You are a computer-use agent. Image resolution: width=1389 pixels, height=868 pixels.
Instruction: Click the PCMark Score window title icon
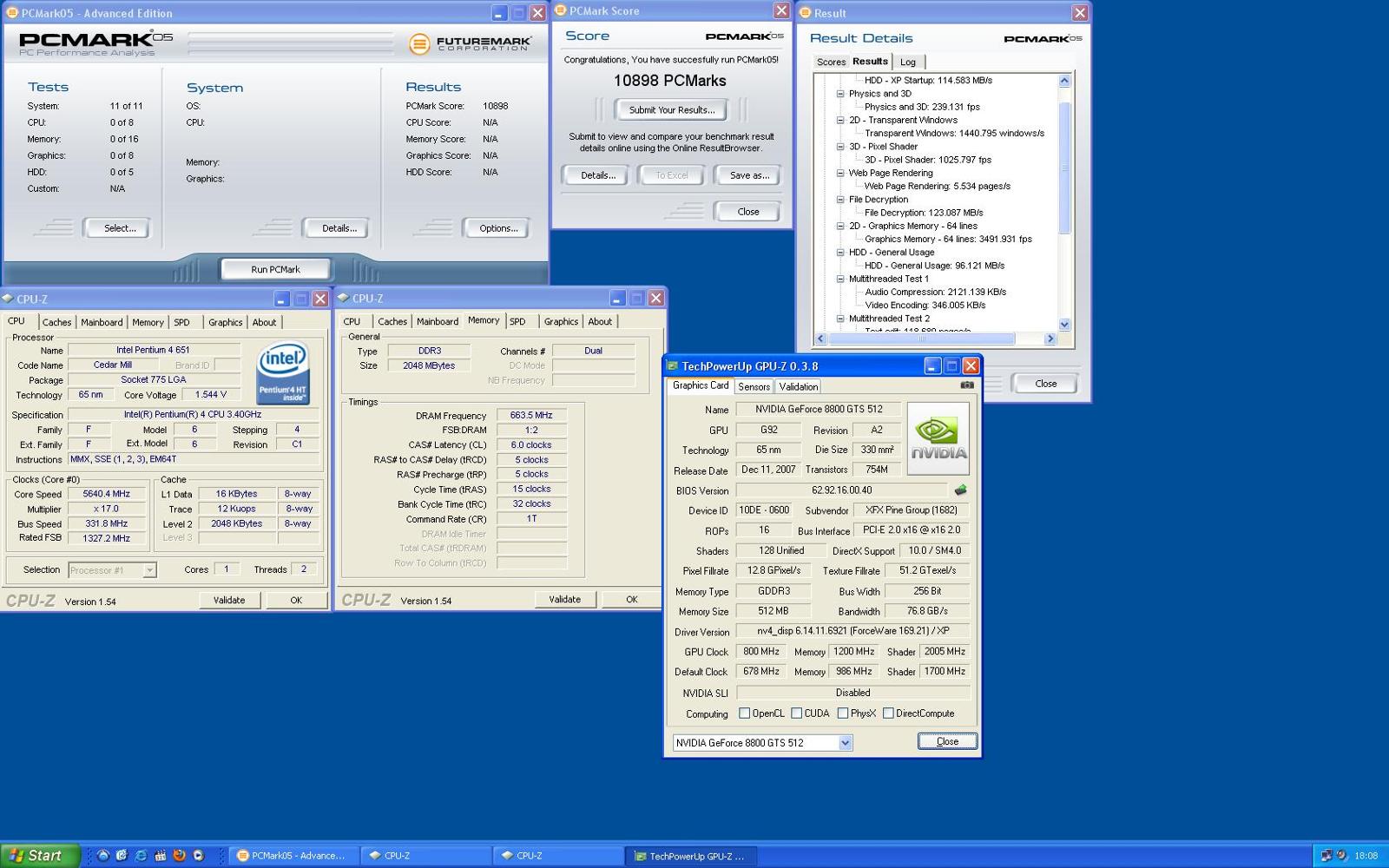(560, 10)
